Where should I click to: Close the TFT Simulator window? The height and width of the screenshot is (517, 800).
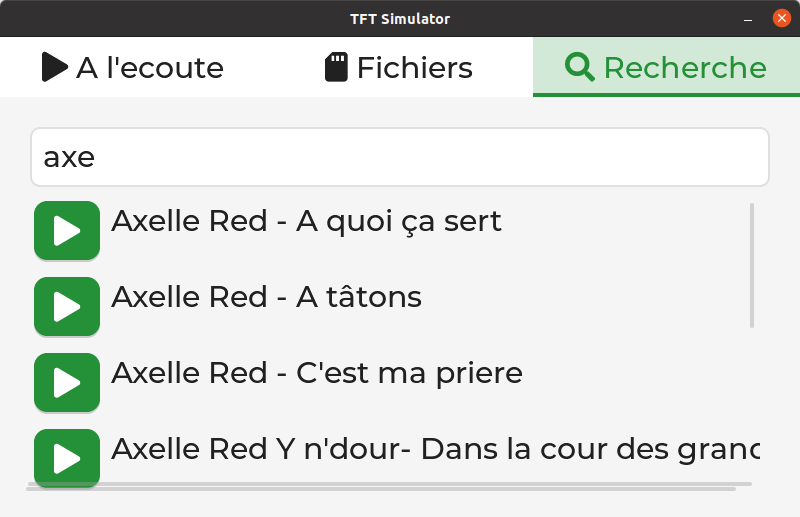(782, 18)
